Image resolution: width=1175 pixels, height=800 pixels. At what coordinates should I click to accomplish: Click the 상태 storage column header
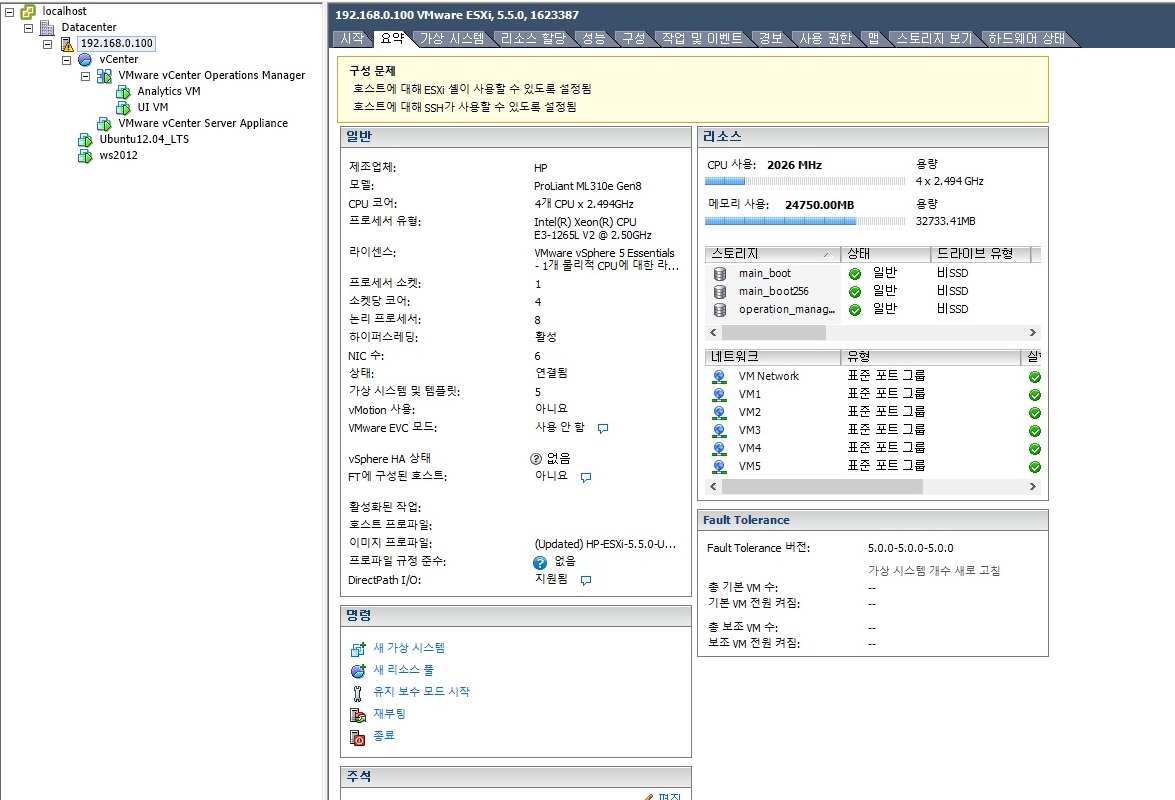[885, 254]
